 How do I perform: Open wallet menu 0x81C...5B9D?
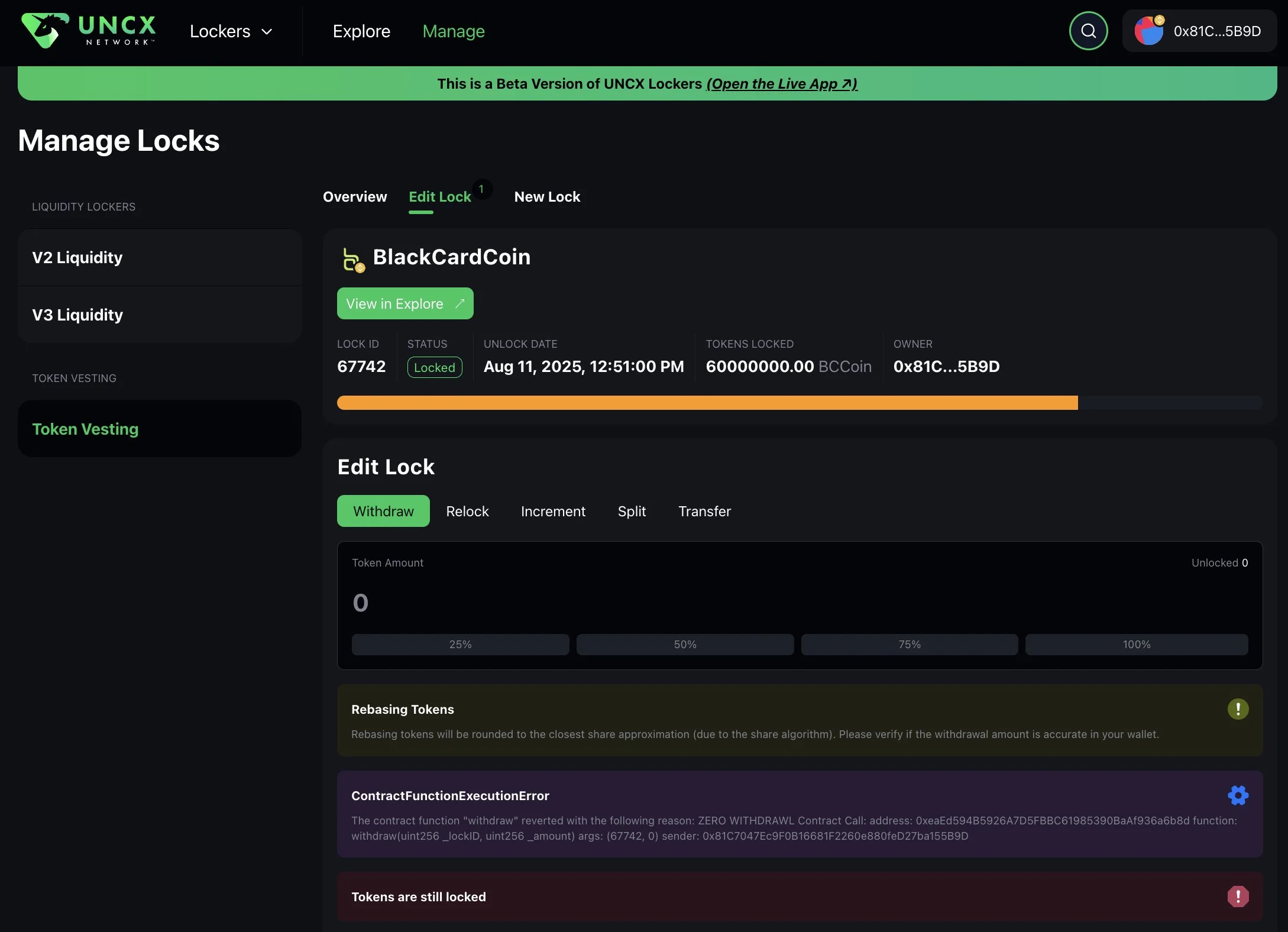(x=1216, y=31)
